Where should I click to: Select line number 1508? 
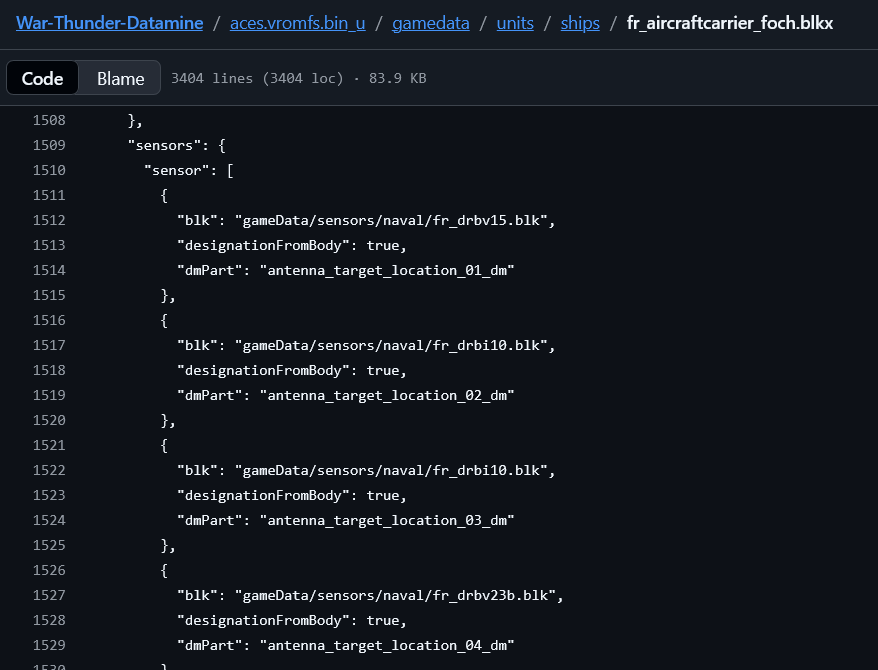[49, 120]
